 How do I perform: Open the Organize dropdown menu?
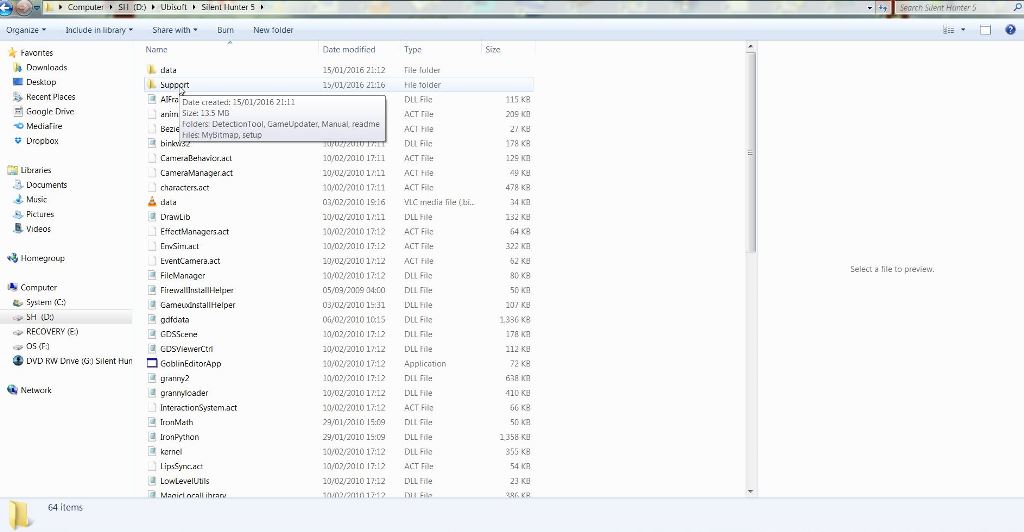(x=26, y=30)
